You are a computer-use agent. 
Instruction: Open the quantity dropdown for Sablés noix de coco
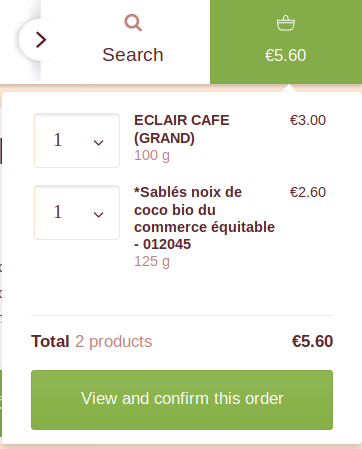pos(77,212)
